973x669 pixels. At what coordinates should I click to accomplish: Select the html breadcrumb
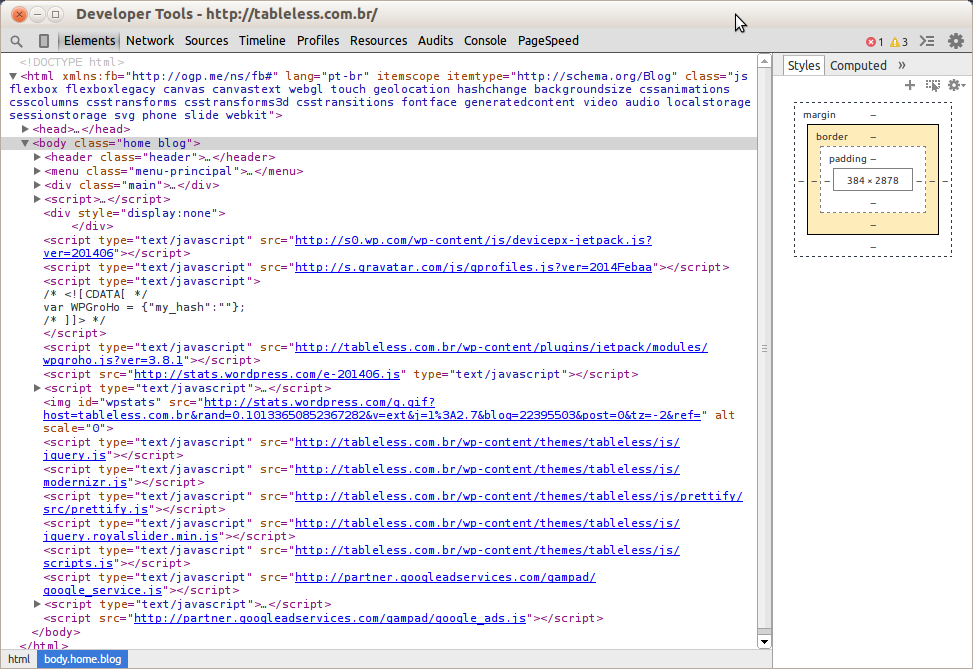(19, 659)
